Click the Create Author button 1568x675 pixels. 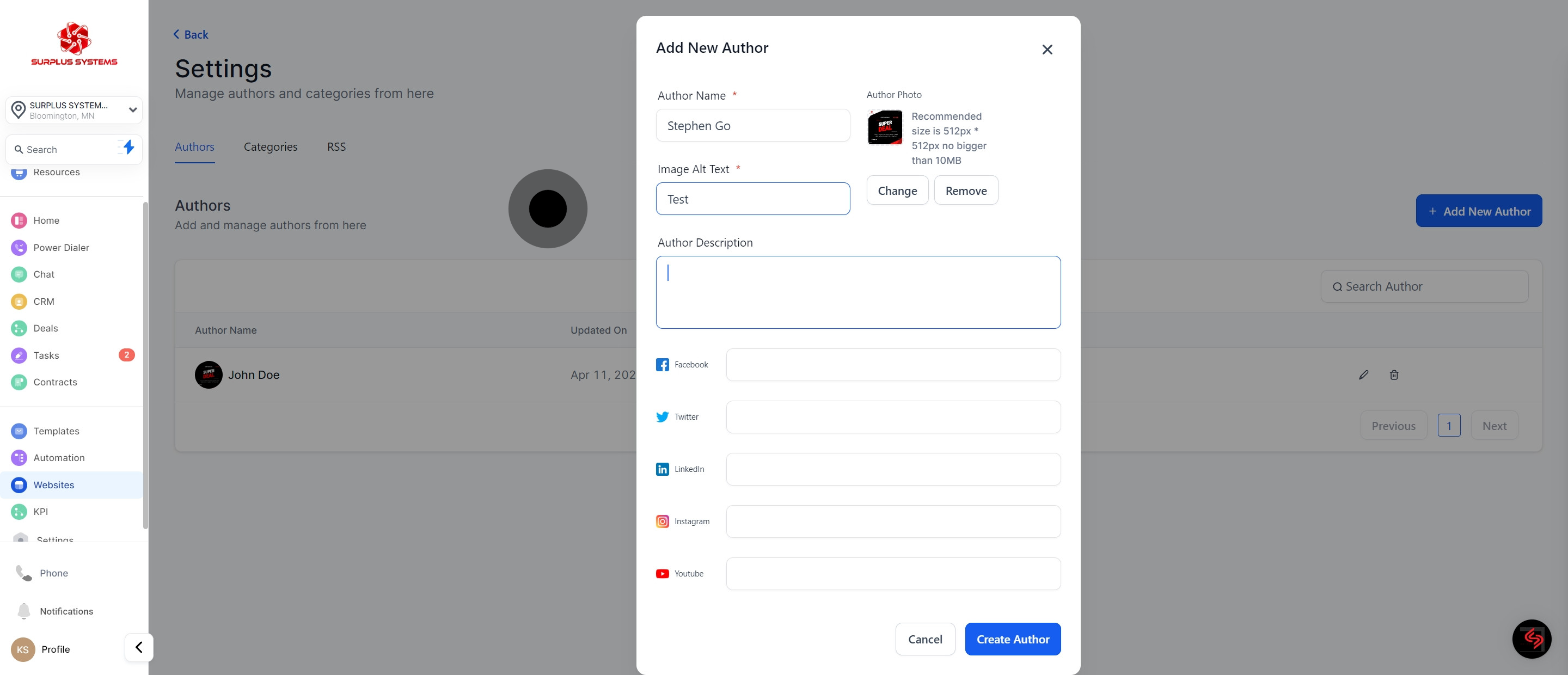(x=1012, y=639)
